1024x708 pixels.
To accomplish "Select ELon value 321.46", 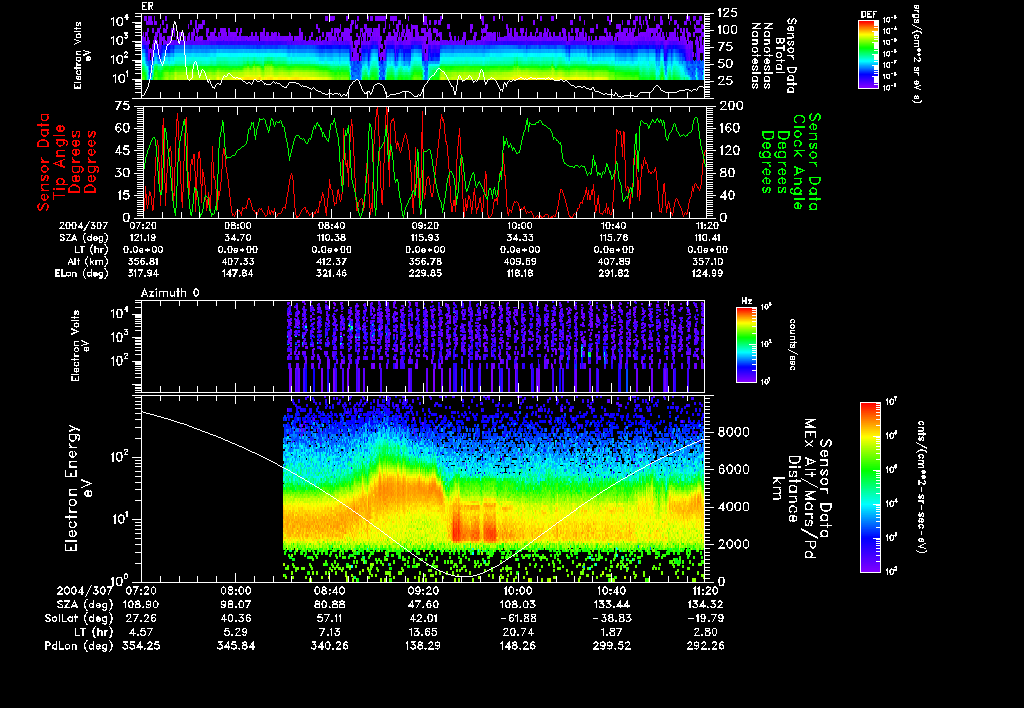I will 331,273.
